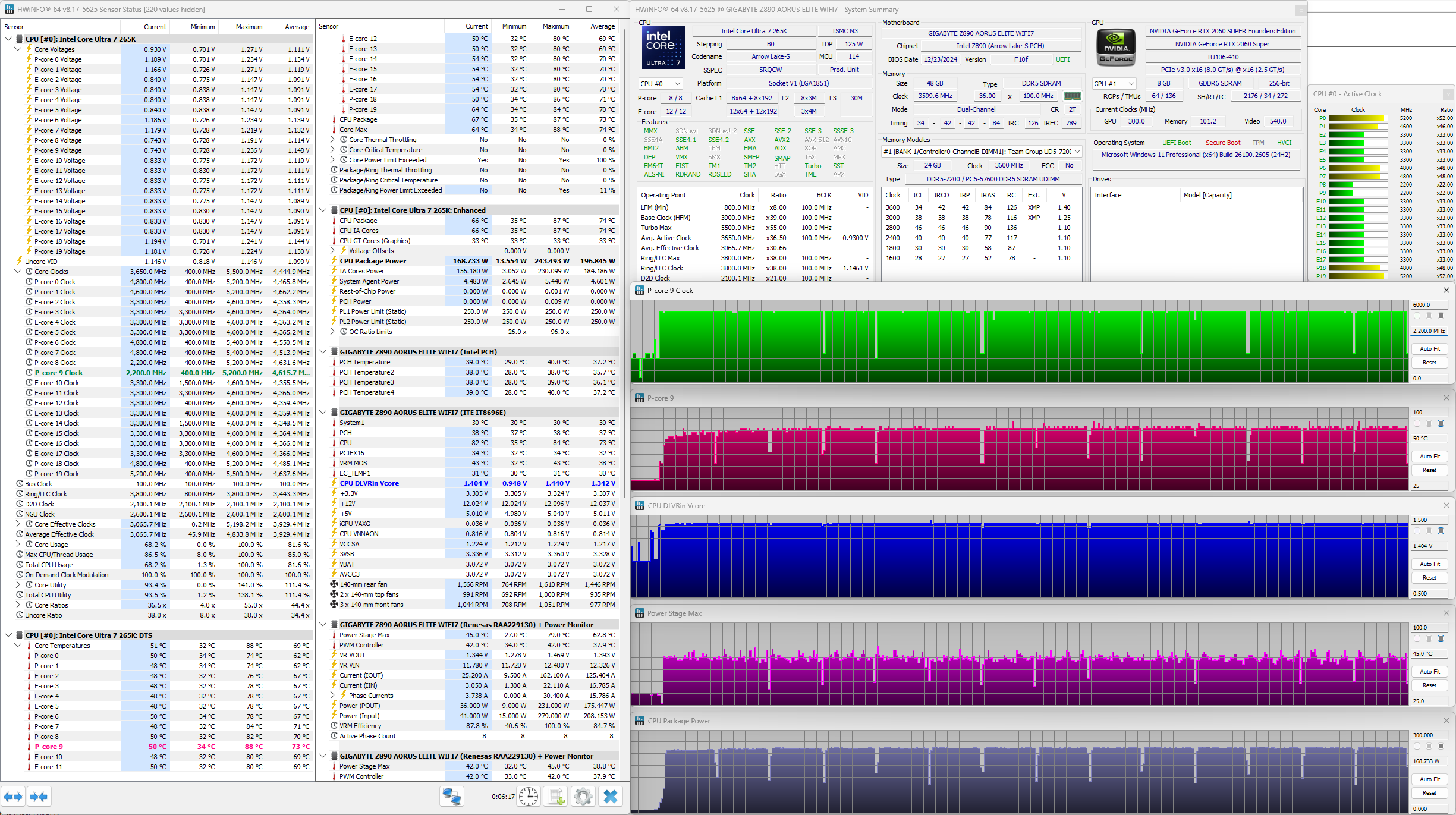
Task: Click the 6000.0 max field of P-core 9 Clock graph
Action: (x=1428, y=304)
